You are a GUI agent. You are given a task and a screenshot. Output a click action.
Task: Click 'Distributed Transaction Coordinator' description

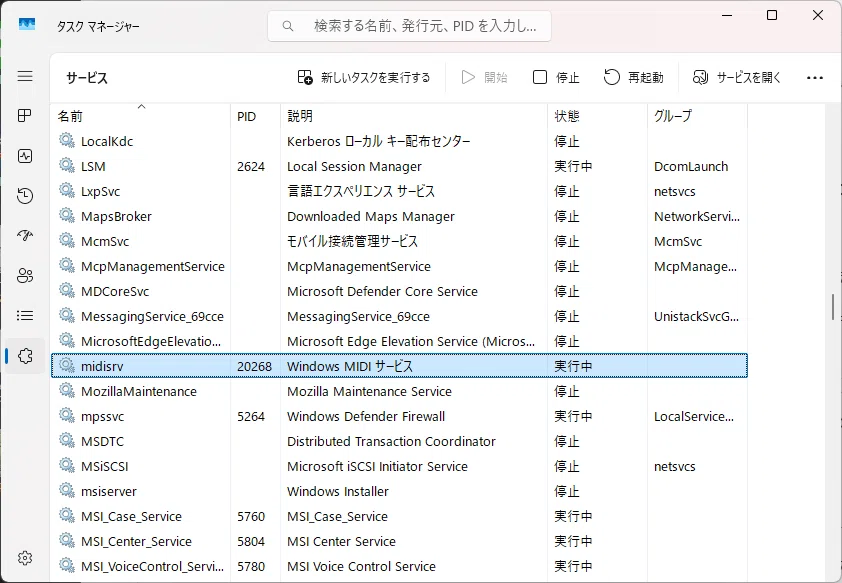click(391, 441)
